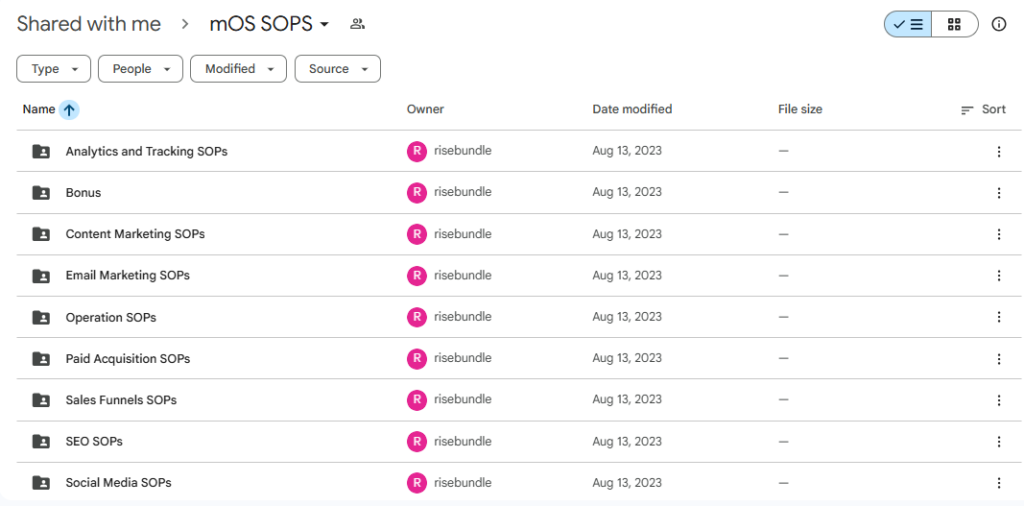Image resolution: width=1024 pixels, height=506 pixels.
Task: Click the Sort button
Action: tap(983, 110)
